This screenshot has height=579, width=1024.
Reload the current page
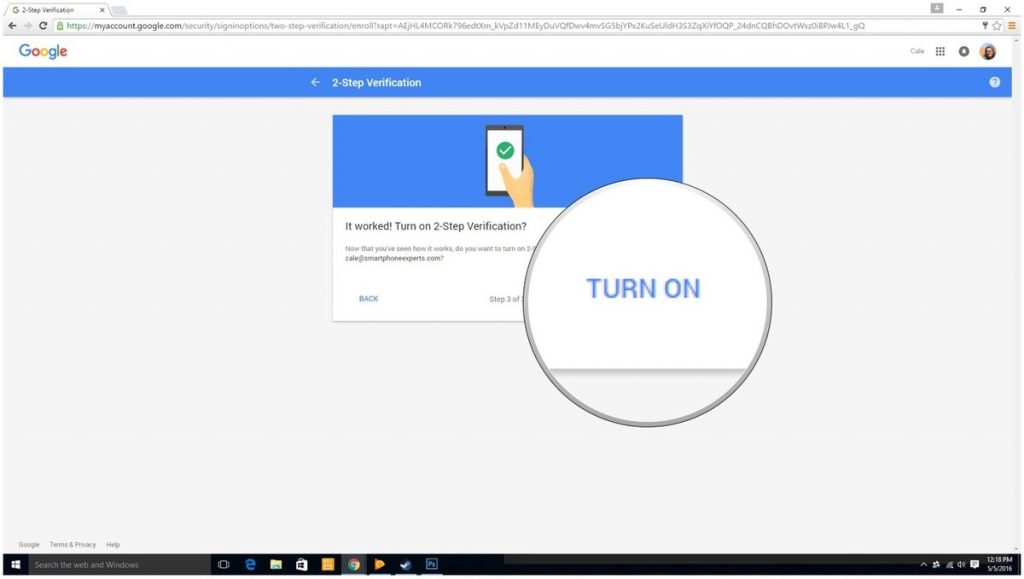click(43, 25)
